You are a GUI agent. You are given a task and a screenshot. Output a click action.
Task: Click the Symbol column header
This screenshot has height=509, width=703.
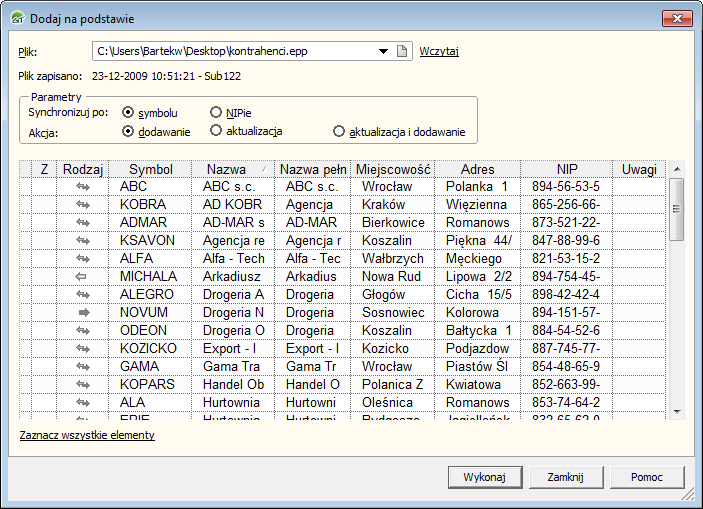tap(151, 169)
